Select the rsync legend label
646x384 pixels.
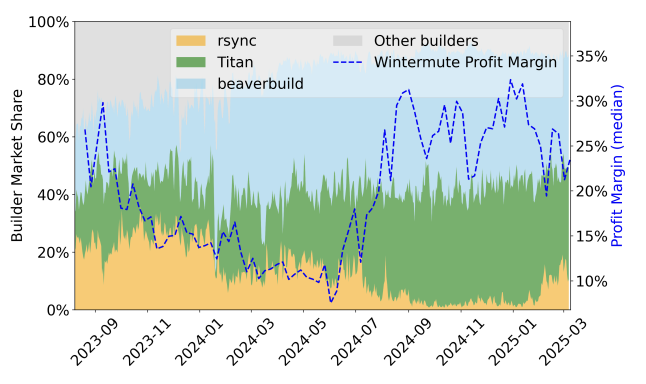coord(237,41)
